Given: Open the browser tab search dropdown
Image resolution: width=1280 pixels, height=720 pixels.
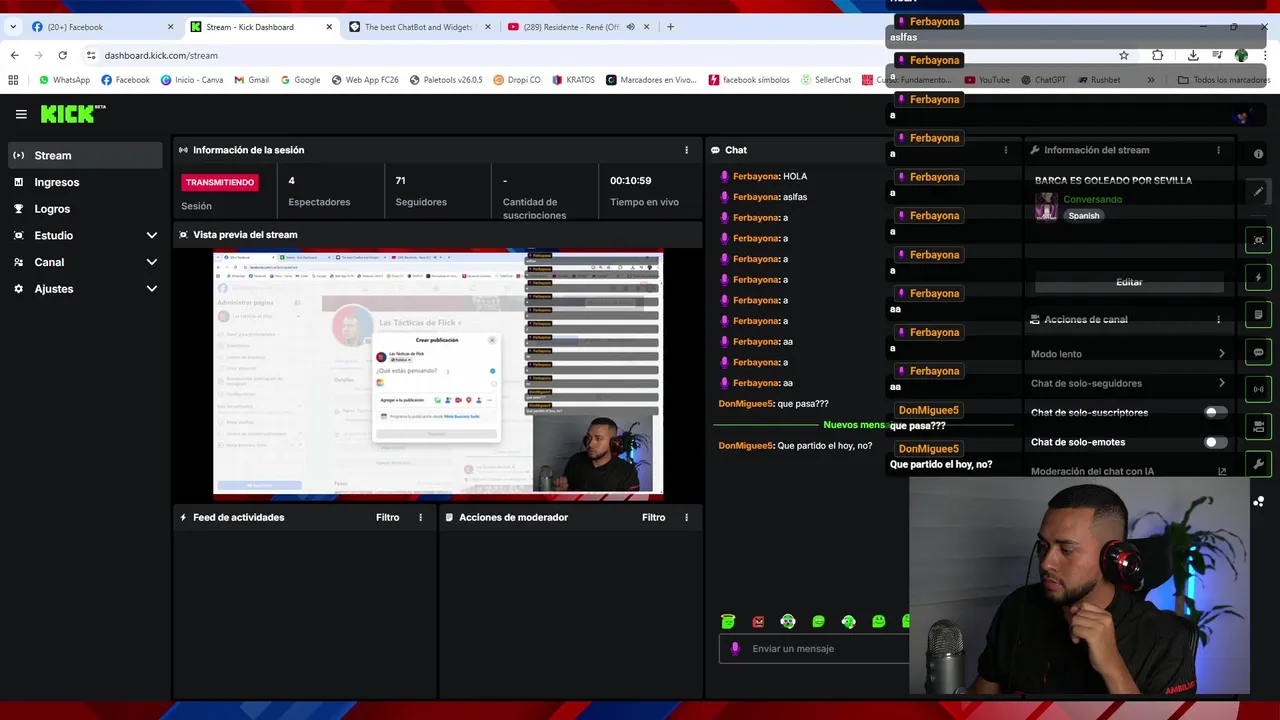Looking at the screenshot, I should tap(13, 27).
